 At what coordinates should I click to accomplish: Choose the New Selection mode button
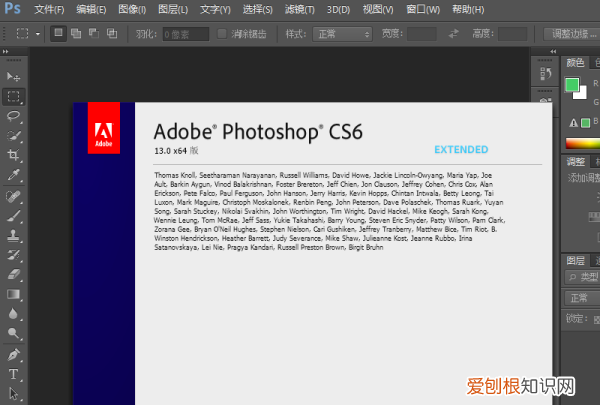(59, 33)
